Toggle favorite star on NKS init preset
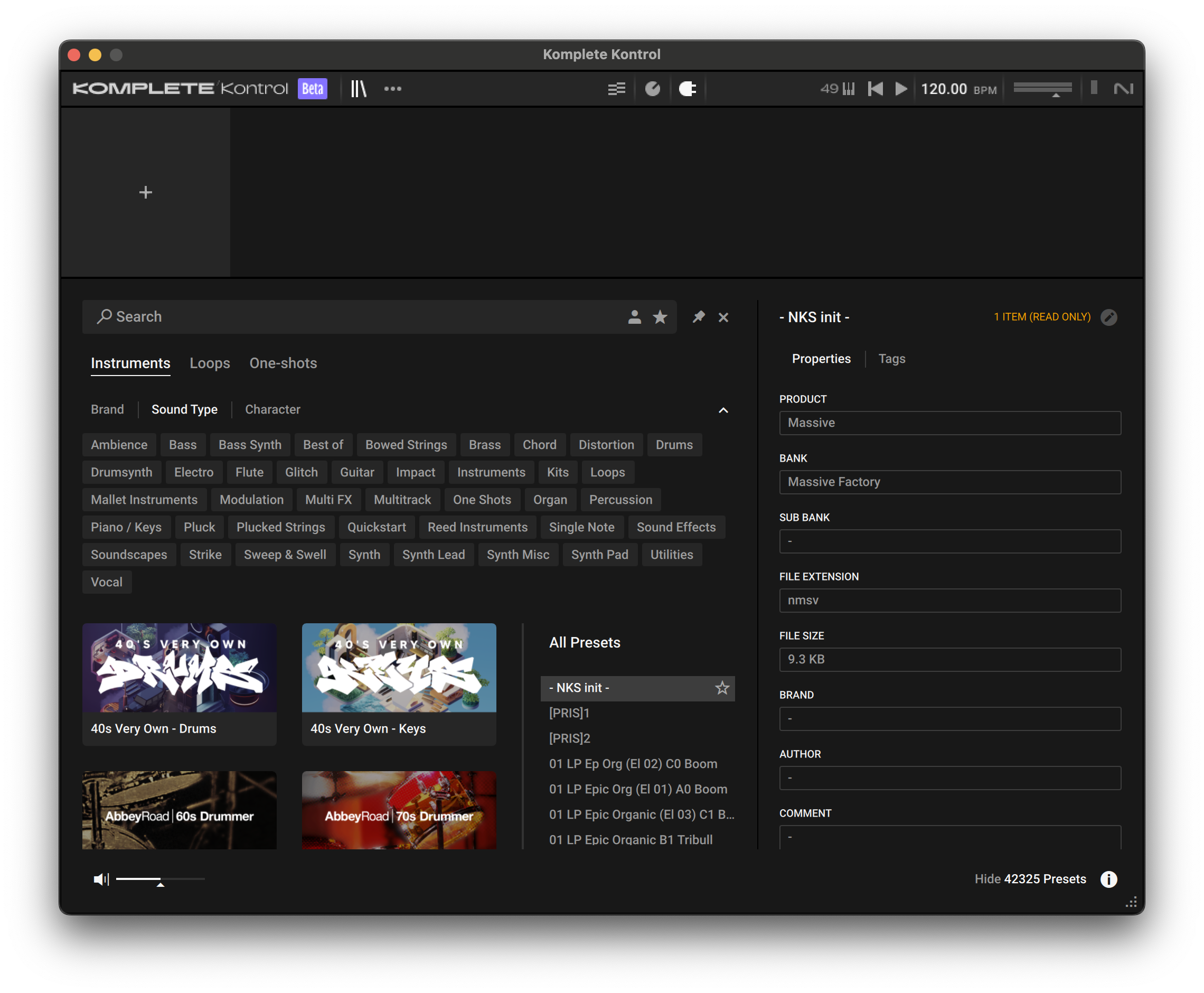Screen dimensions: 1204x993 (722, 688)
